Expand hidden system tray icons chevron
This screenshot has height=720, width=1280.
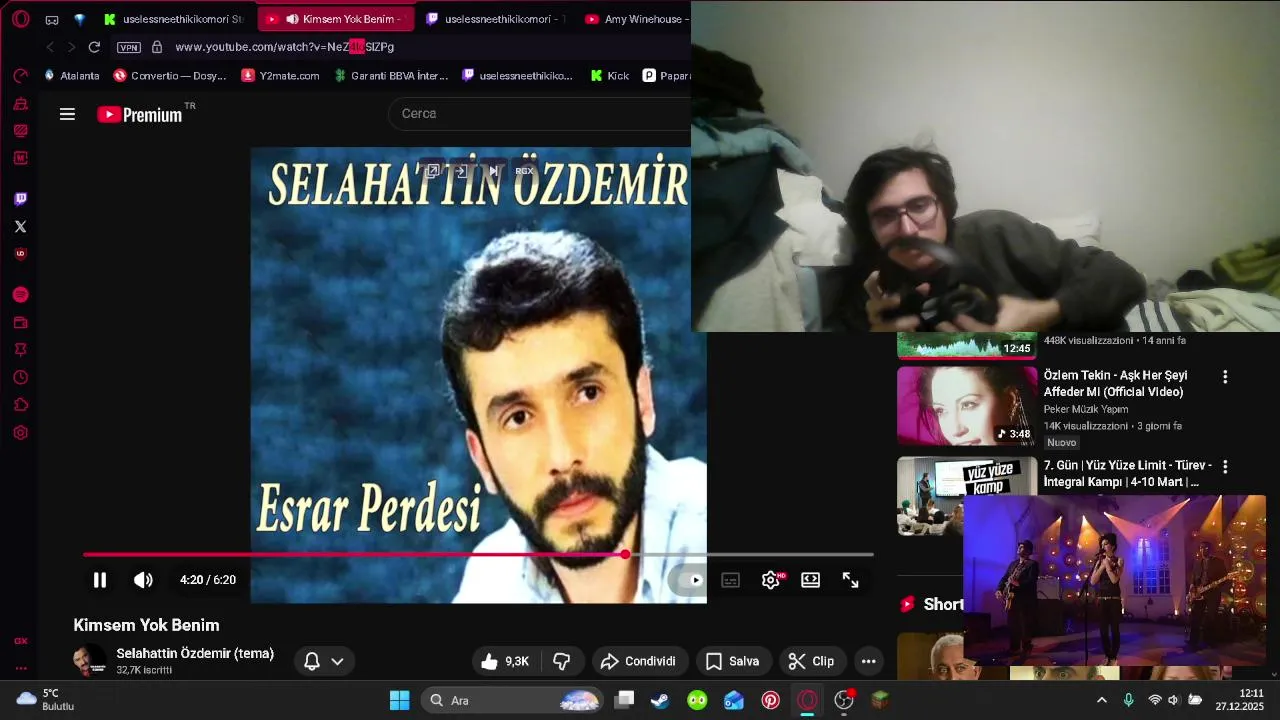point(1101,700)
